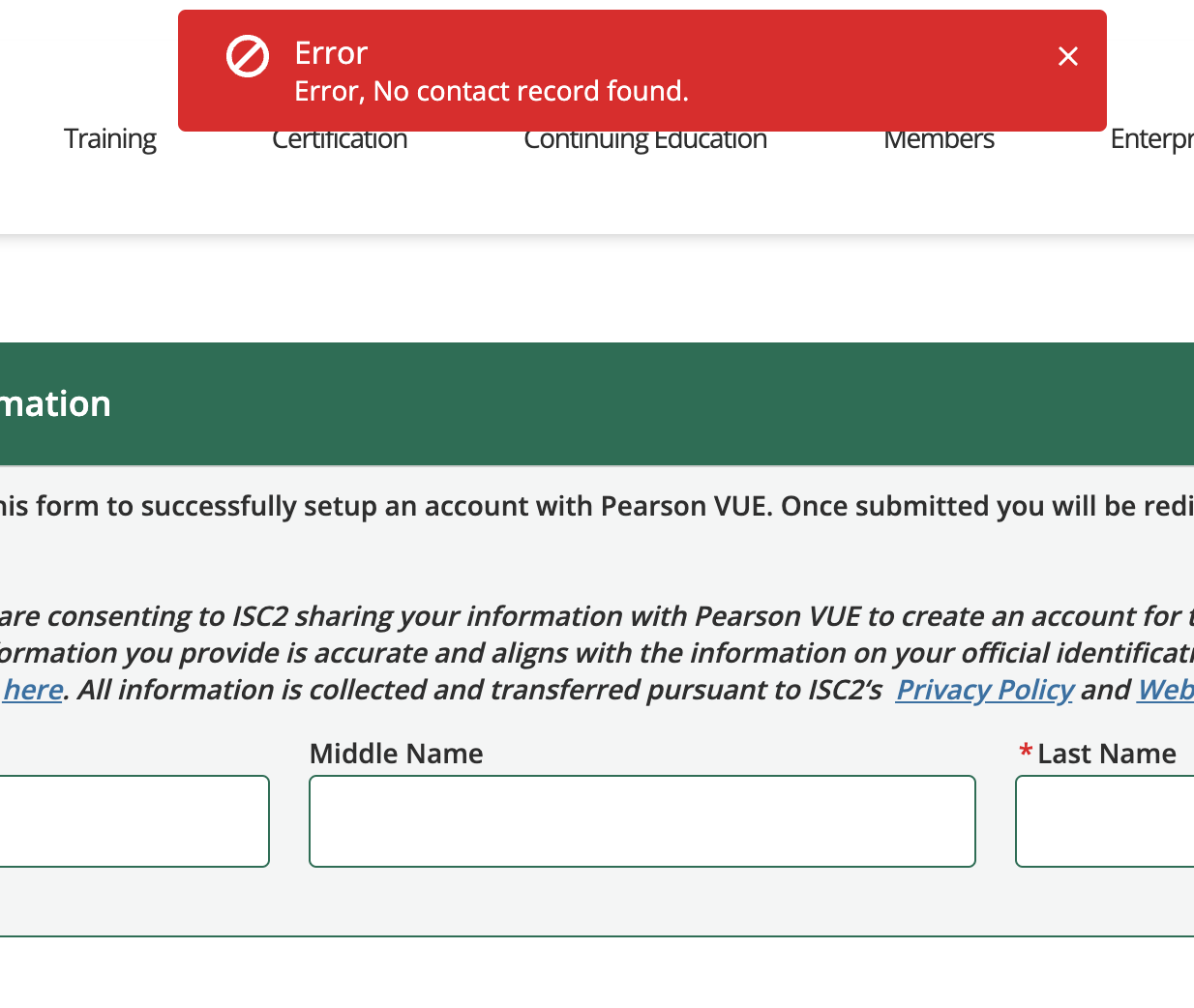Click the prohibition symbol in the error banner
The height and width of the screenshot is (1008, 1194).
point(247,56)
